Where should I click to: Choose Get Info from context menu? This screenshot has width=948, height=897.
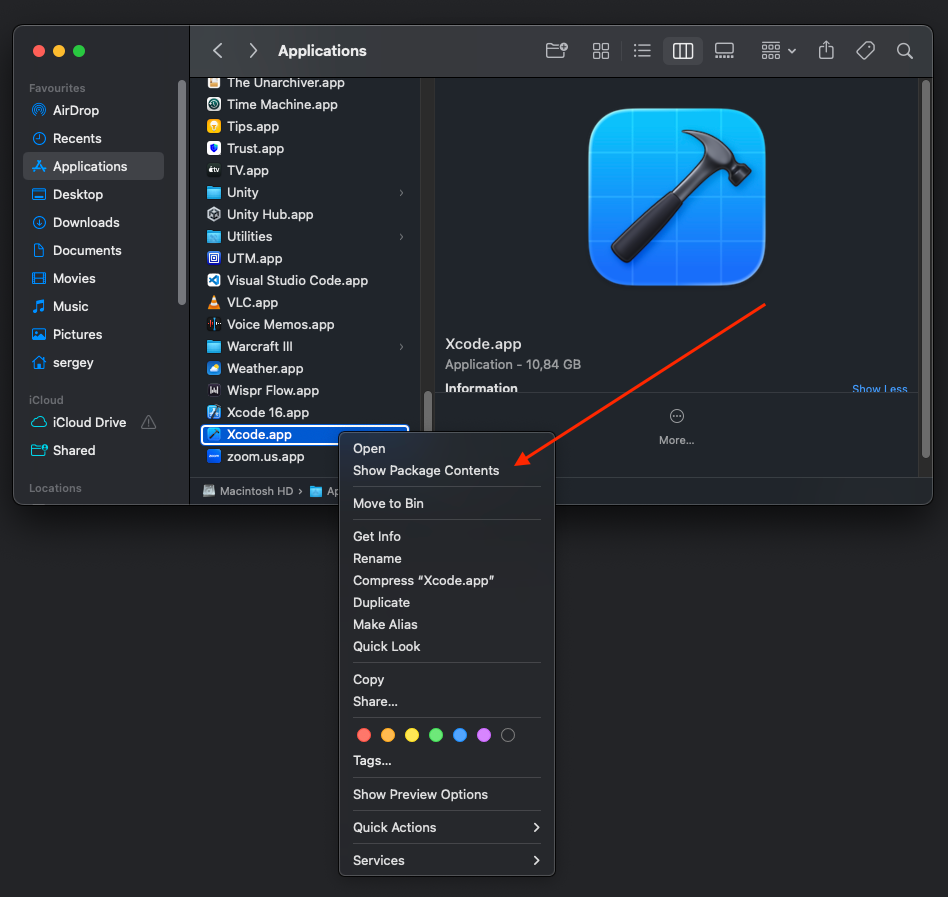coord(447,537)
